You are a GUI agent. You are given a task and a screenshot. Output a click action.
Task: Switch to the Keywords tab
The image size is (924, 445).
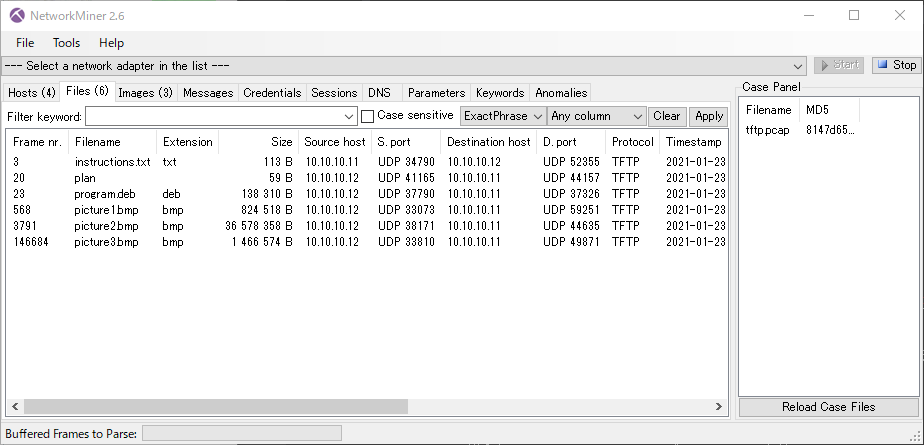point(500,93)
